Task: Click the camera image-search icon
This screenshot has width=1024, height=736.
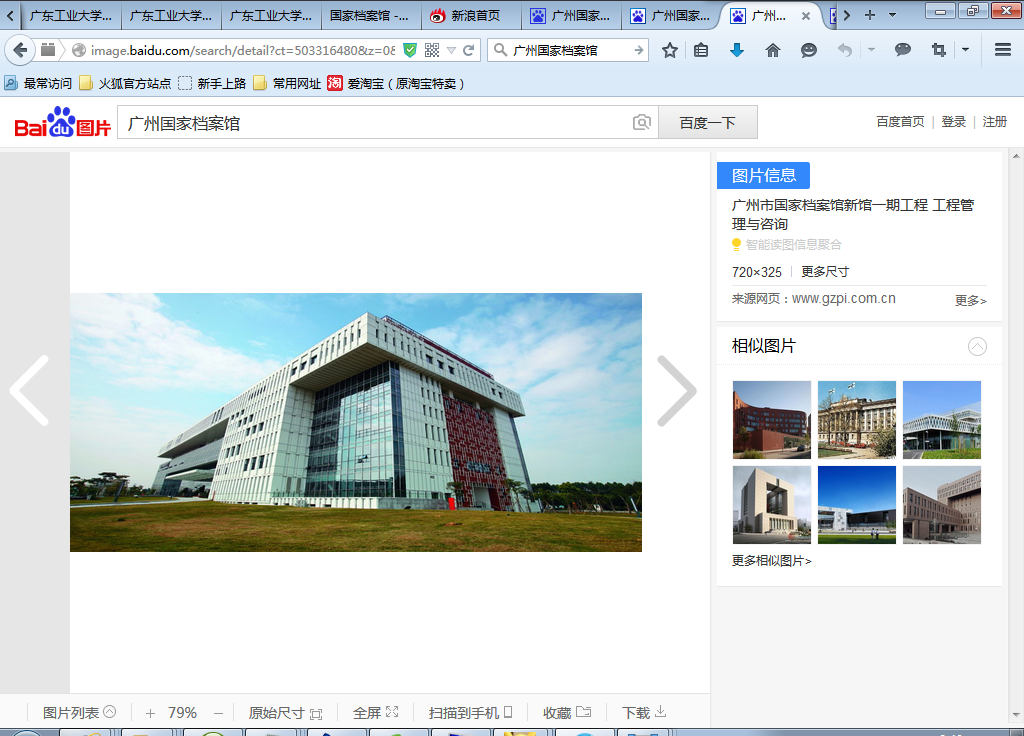Action: [x=642, y=122]
